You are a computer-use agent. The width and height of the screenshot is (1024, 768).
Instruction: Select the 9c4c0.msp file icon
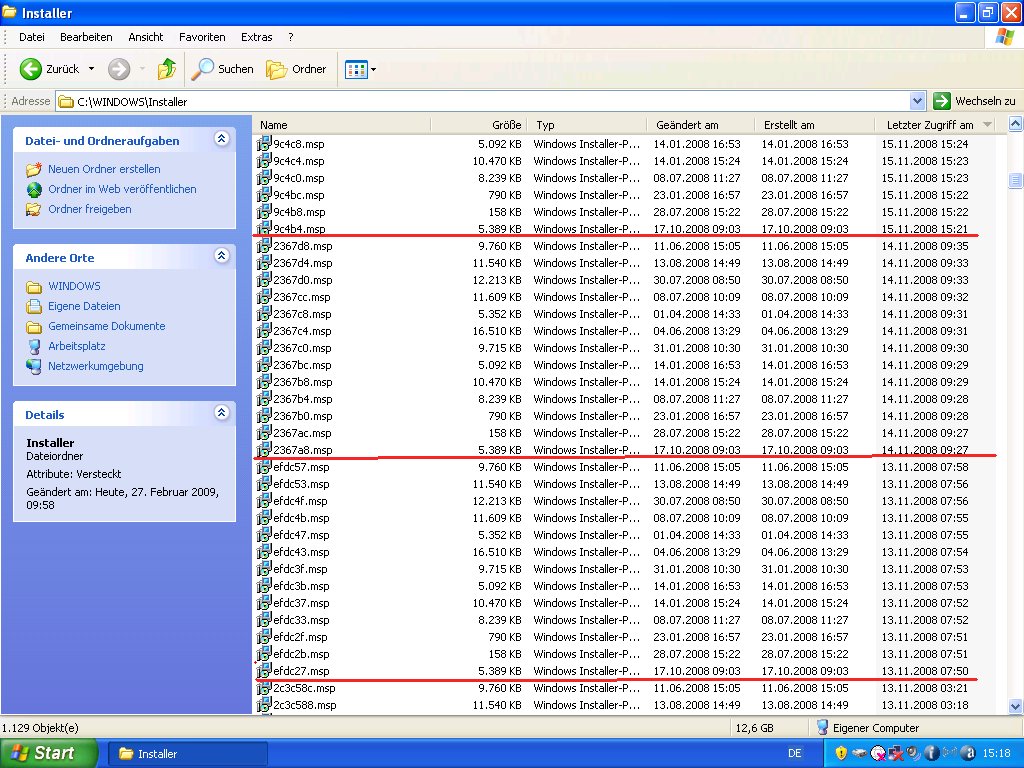(x=264, y=178)
